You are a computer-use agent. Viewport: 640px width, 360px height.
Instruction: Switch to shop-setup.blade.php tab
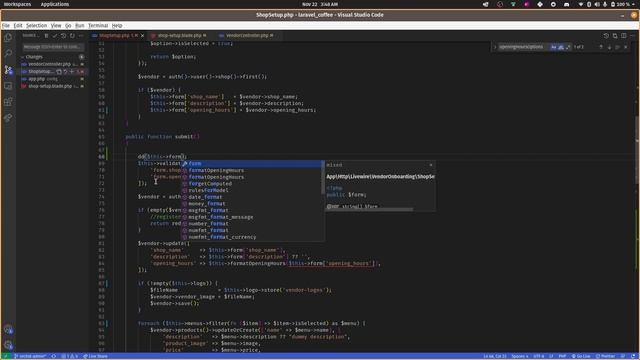click(x=179, y=36)
